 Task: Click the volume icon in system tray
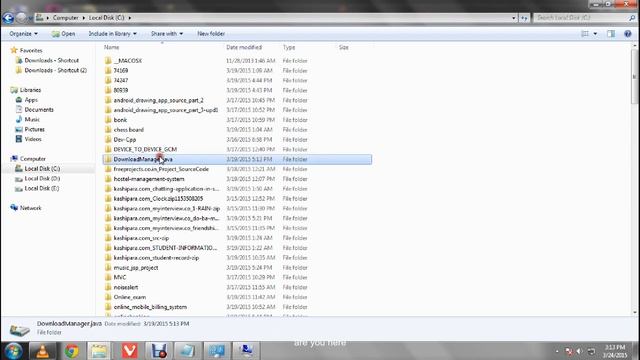pyautogui.click(x=579, y=351)
